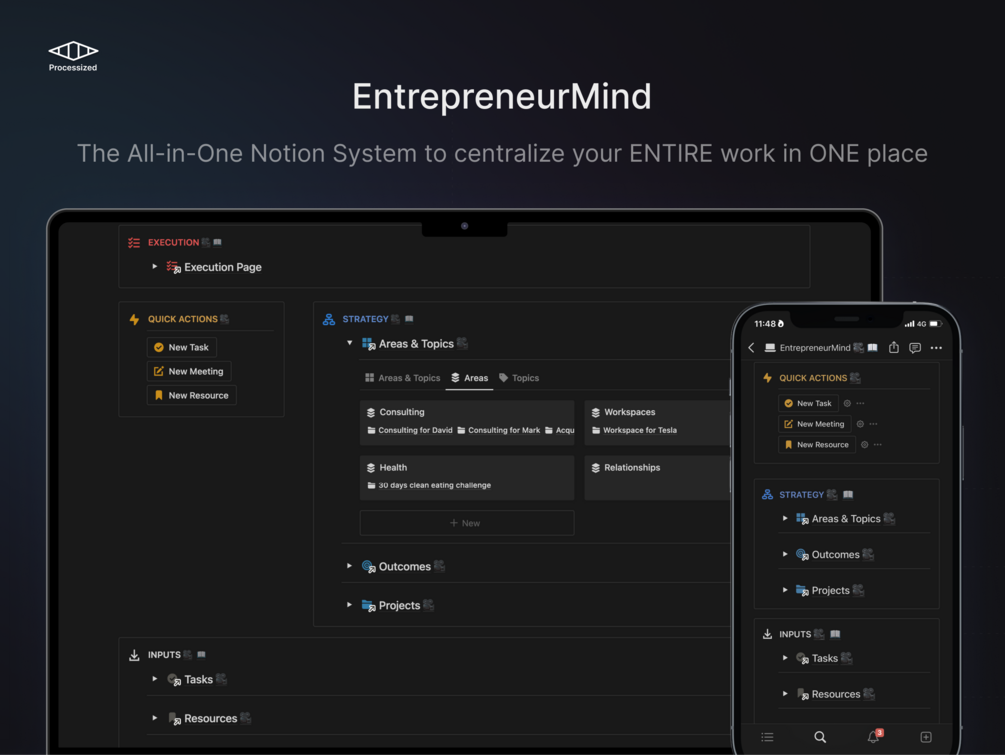
Task: Tap the back arrow on the phone
Action: [x=751, y=348]
